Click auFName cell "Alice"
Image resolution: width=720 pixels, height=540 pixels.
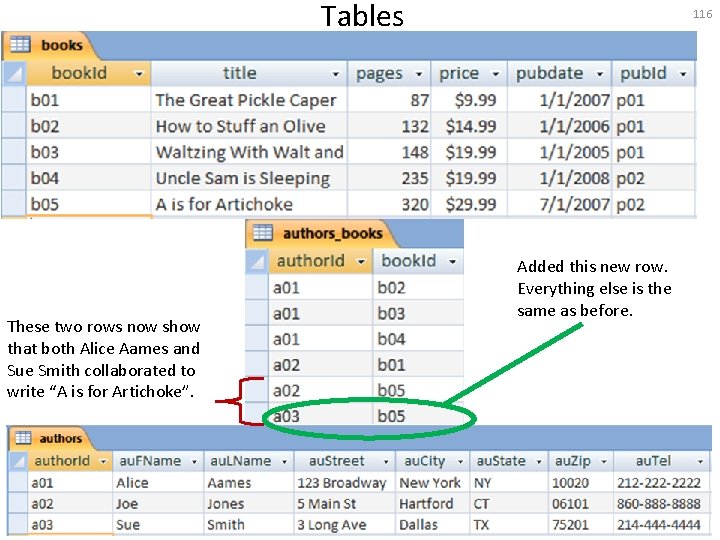tap(158, 483)
